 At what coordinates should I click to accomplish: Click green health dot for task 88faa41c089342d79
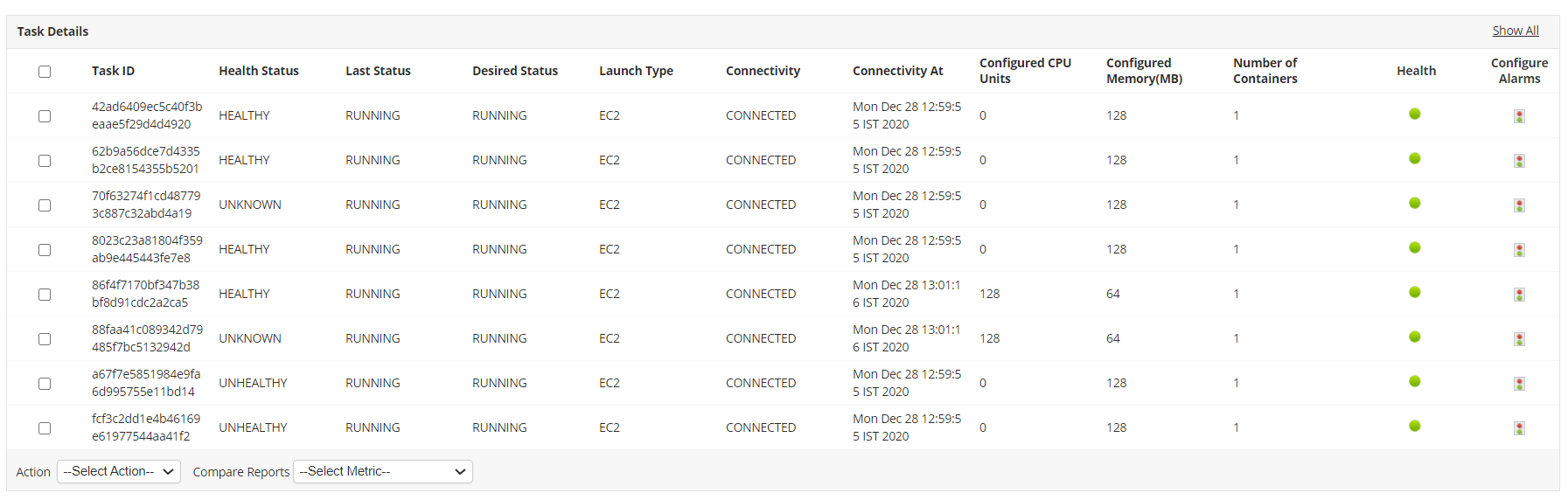(x=1414, y=337)
